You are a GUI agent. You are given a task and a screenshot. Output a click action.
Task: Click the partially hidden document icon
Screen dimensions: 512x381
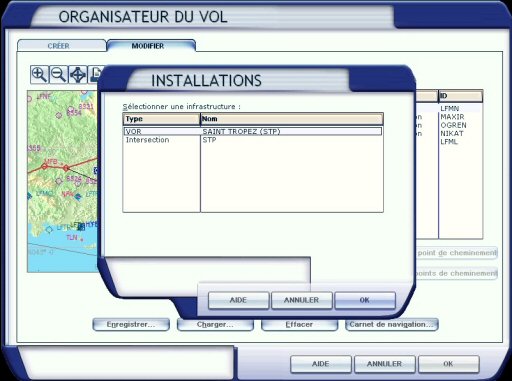point(95,74)
